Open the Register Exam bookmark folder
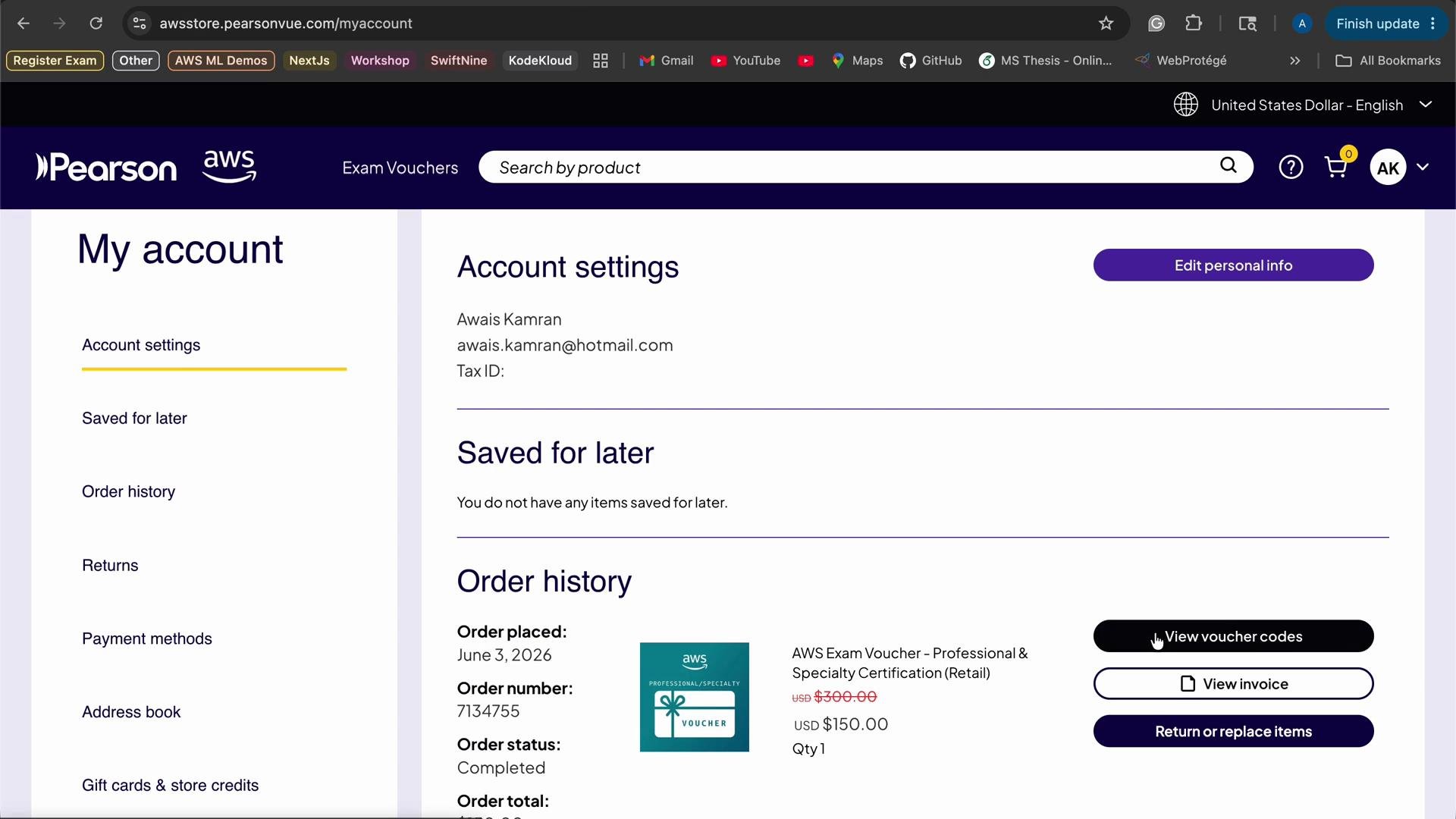 pos(55,61)
